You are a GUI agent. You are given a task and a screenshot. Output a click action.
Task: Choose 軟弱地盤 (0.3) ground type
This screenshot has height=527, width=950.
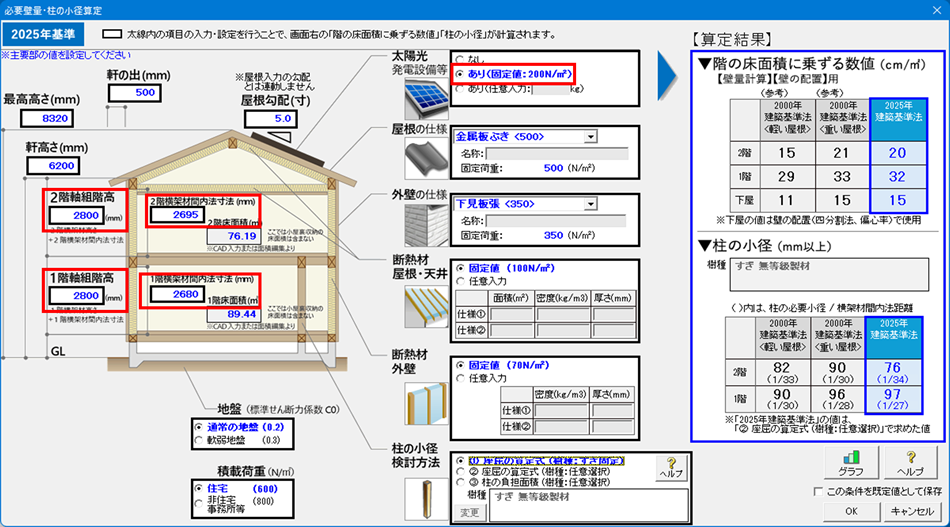pyautogui.click(x=198, y=440)
